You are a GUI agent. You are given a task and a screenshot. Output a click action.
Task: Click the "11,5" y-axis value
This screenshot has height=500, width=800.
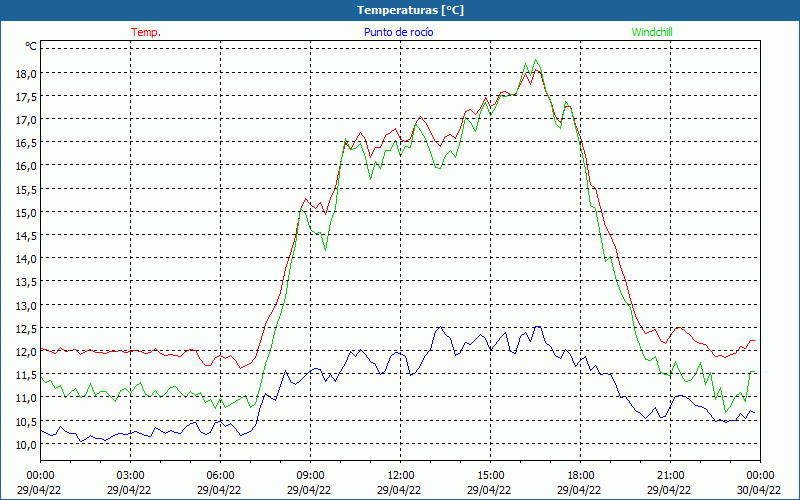(27, 375)
